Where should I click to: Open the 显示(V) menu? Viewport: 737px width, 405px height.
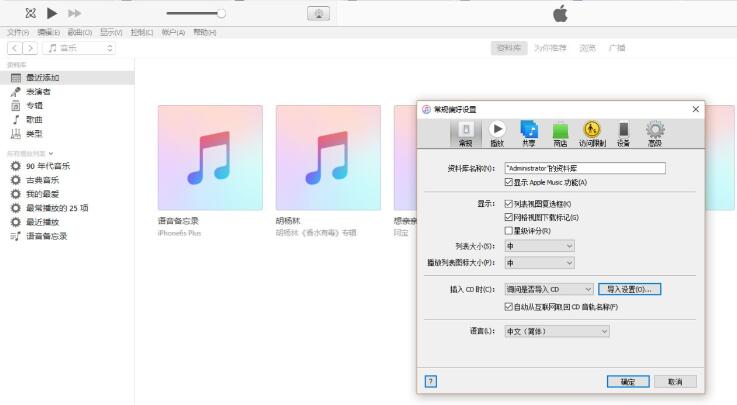pyautogui.click(x=111, y=32)
